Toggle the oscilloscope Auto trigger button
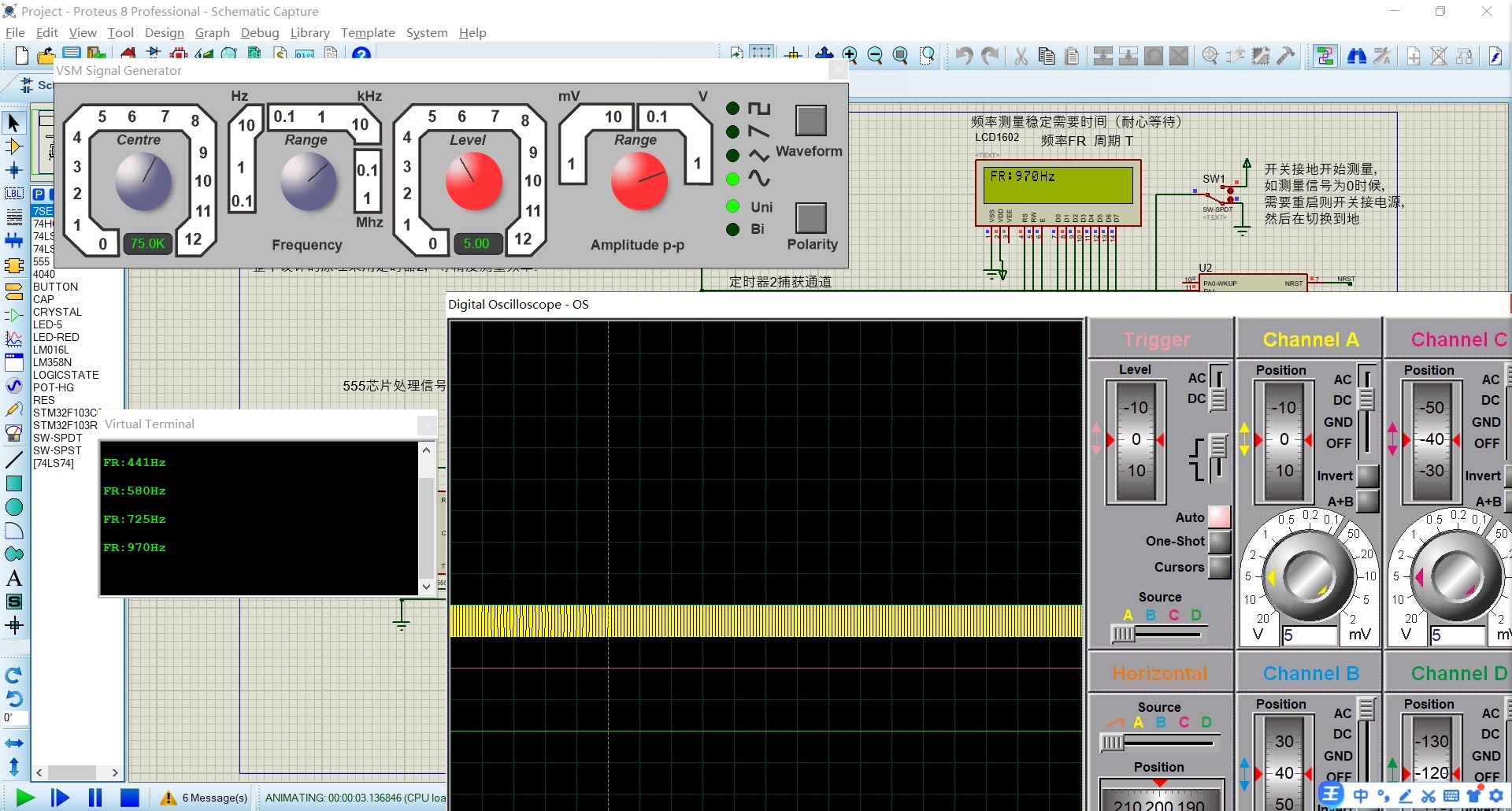Viewport: 1512px width, 811px height. [1219, 517]
